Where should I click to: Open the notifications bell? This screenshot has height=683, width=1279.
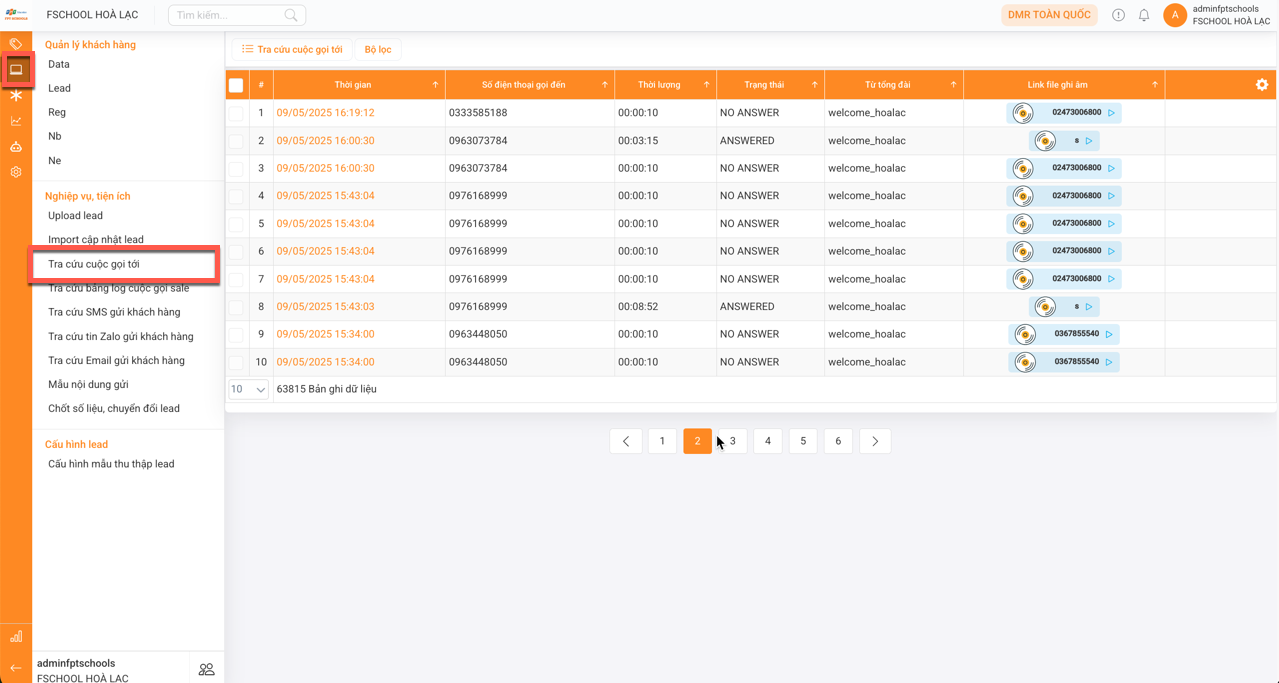1144,15
